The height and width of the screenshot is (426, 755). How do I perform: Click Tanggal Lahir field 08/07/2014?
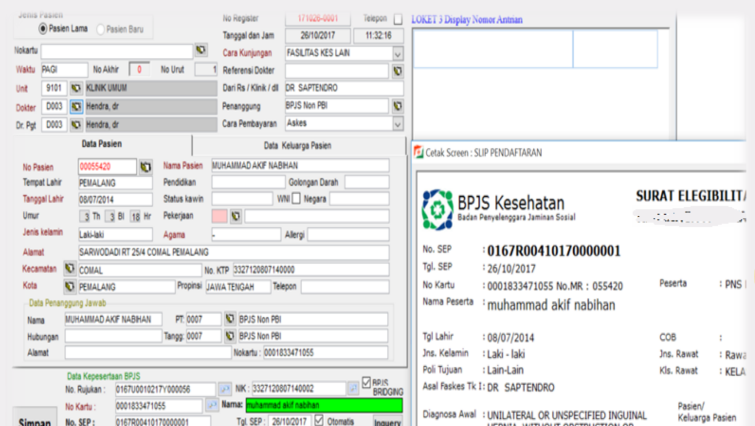point(116,199)
